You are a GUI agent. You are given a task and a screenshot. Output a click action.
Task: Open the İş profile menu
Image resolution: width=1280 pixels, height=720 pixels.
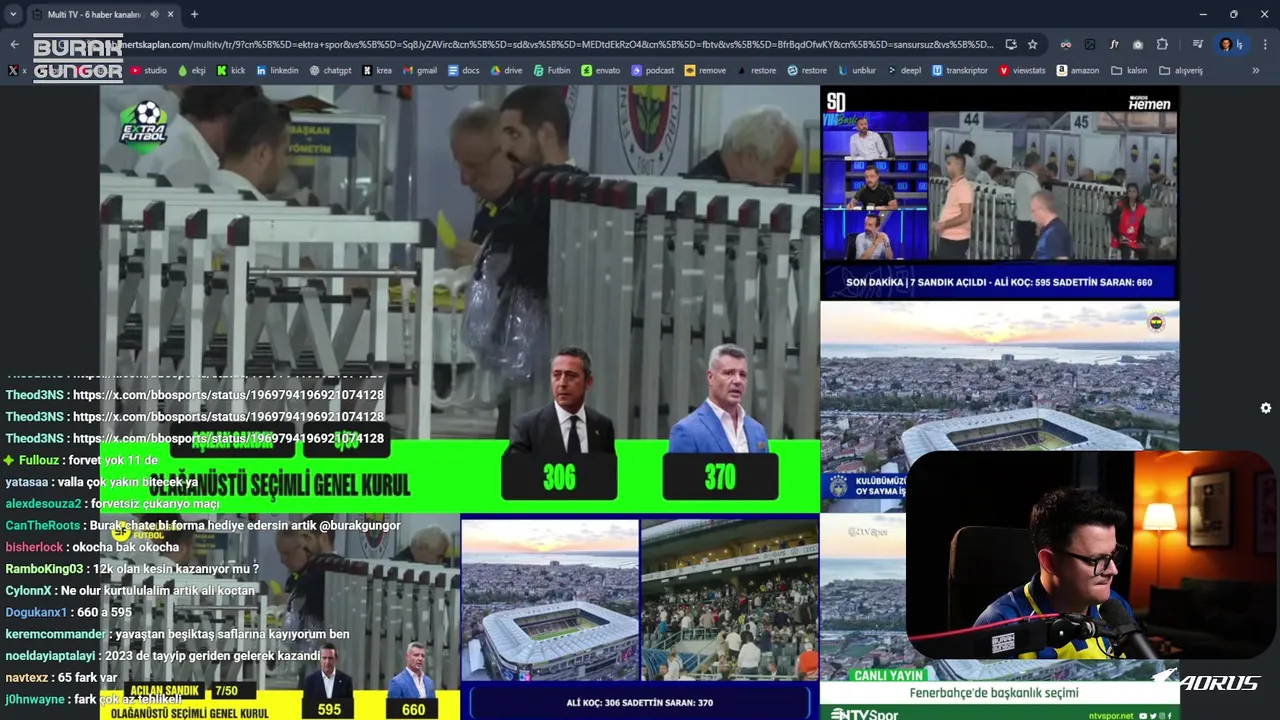tap(1230, 44)
